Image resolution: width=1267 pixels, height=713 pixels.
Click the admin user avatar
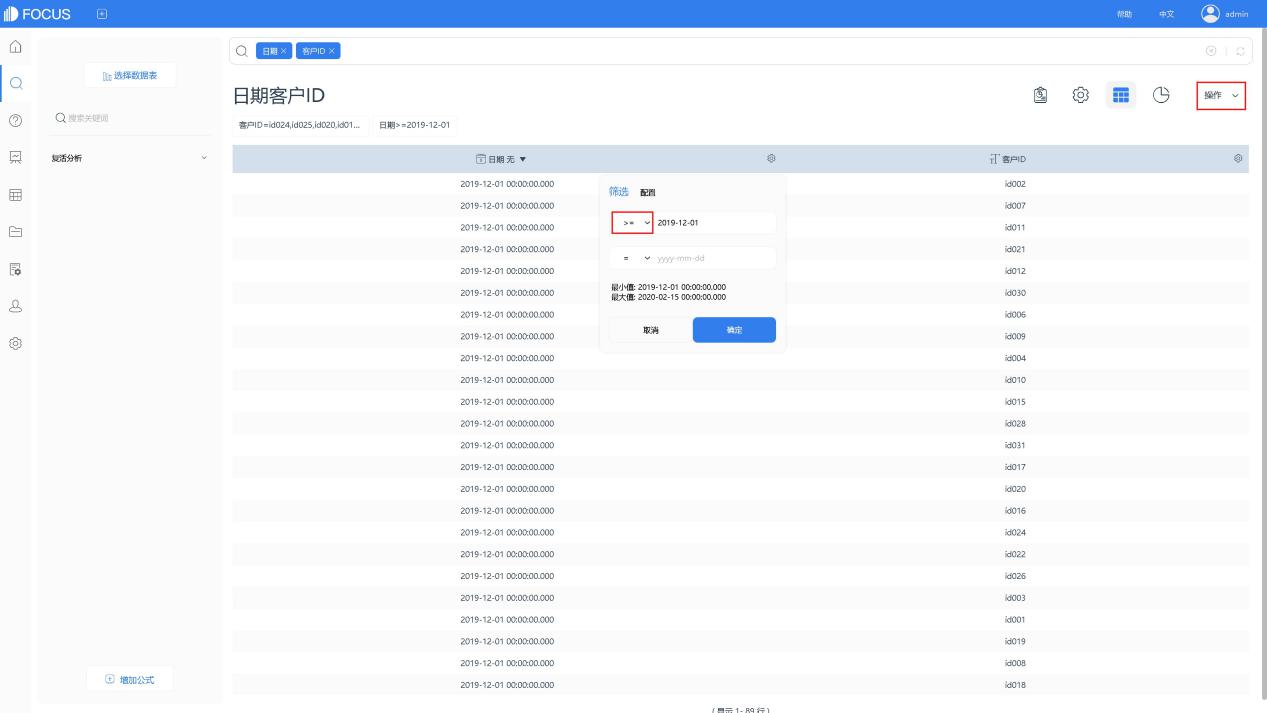click(x=1211, y=13)
